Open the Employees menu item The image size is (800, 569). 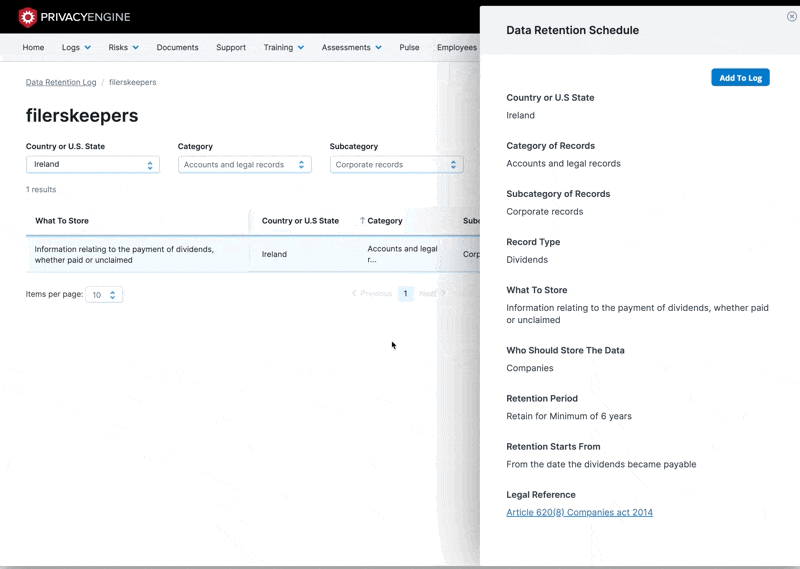click(457, 47)
